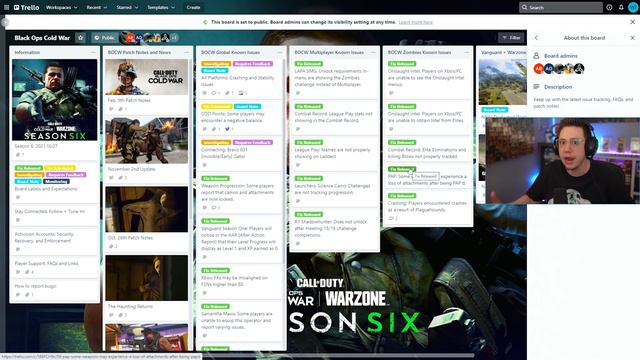This screenshot has width=640, height=360.
Task: Open Samantha Maxis operator issue card
Action: point(240,321)
